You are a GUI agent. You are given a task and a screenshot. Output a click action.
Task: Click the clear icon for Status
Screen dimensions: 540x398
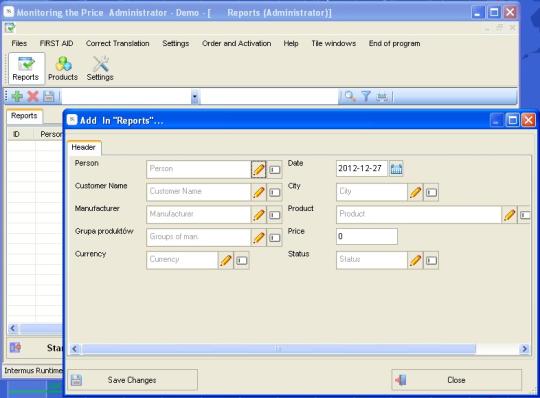pyautogui.click(x=432, y=260)
